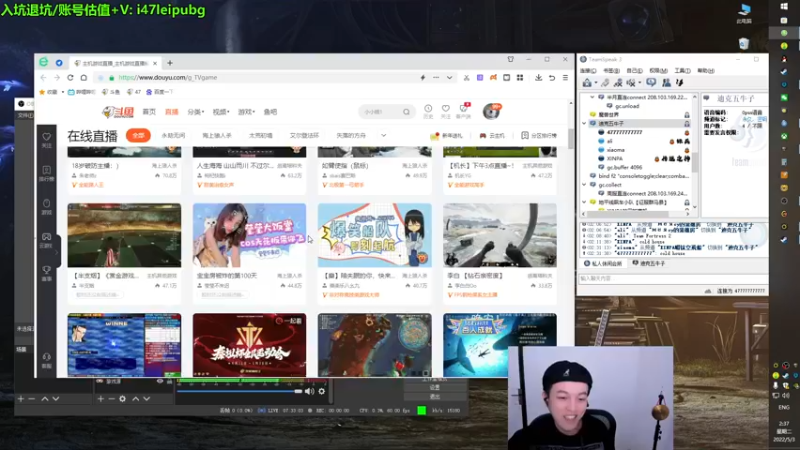Viewport: 800px width, 450px height.
Task: Go to Douyu 首页 link
Action: click(149, 112)
